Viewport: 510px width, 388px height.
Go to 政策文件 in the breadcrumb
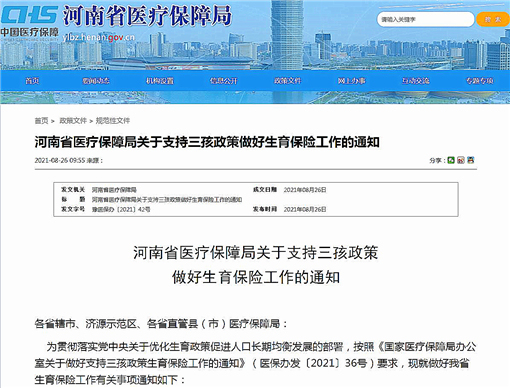point(73,121)
